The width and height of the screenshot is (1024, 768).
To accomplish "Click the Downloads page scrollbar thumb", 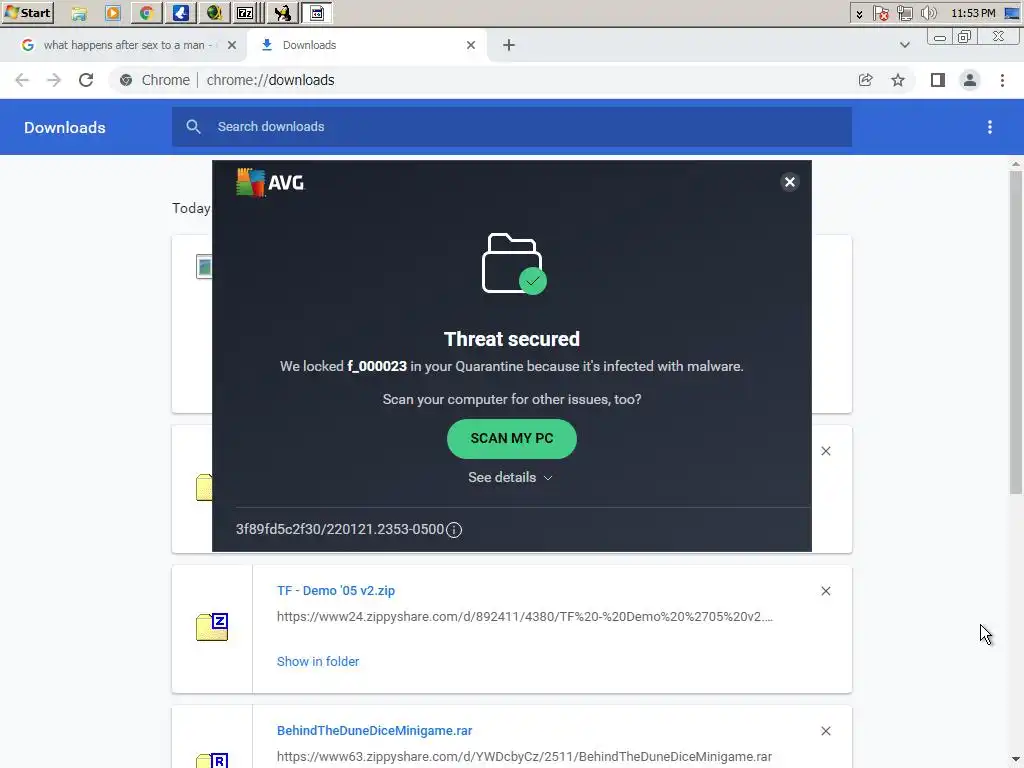I will coord(1016,332).
